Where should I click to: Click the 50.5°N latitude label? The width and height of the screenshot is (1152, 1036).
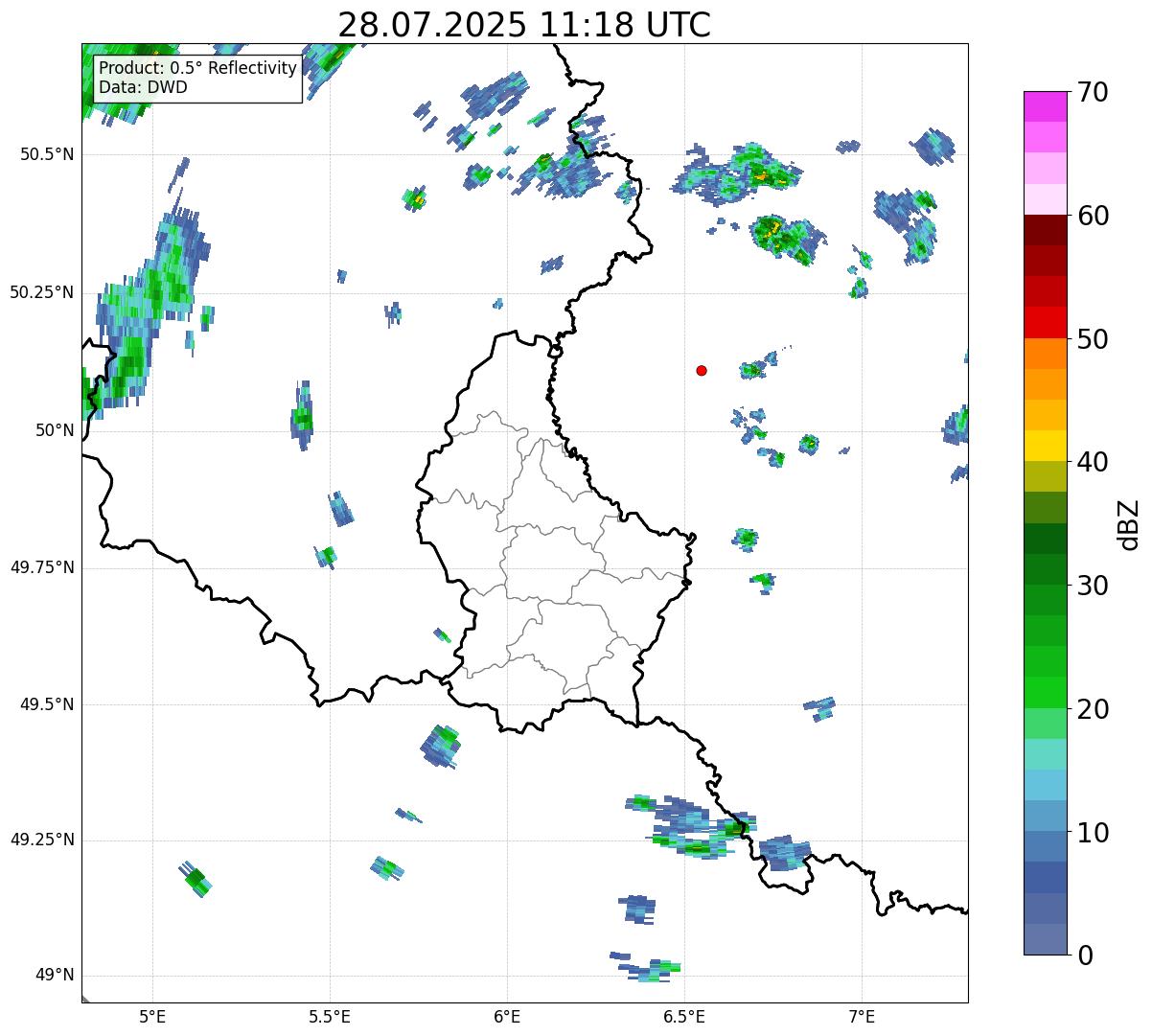click(x=46, y=154)
